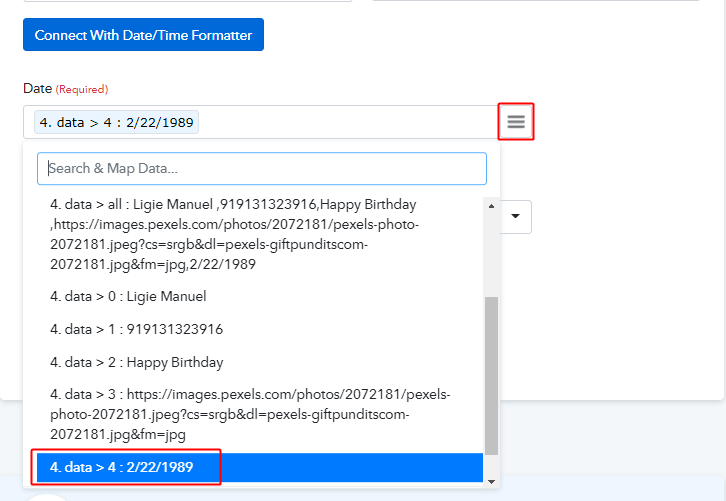Image resolution: width=726 pixels, height=501 pixels.
Task: Open the caret dropdown behind the list
Action: point(515,216)
